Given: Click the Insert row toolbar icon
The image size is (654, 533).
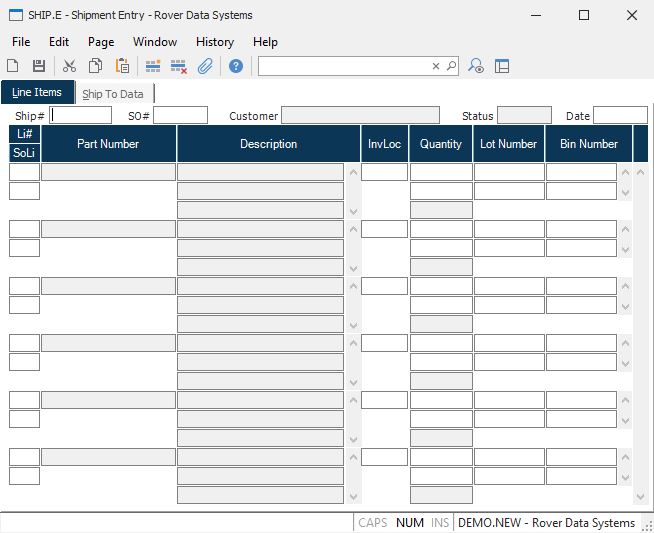Looking at the screenshot, I should click(x=153, y=66).
